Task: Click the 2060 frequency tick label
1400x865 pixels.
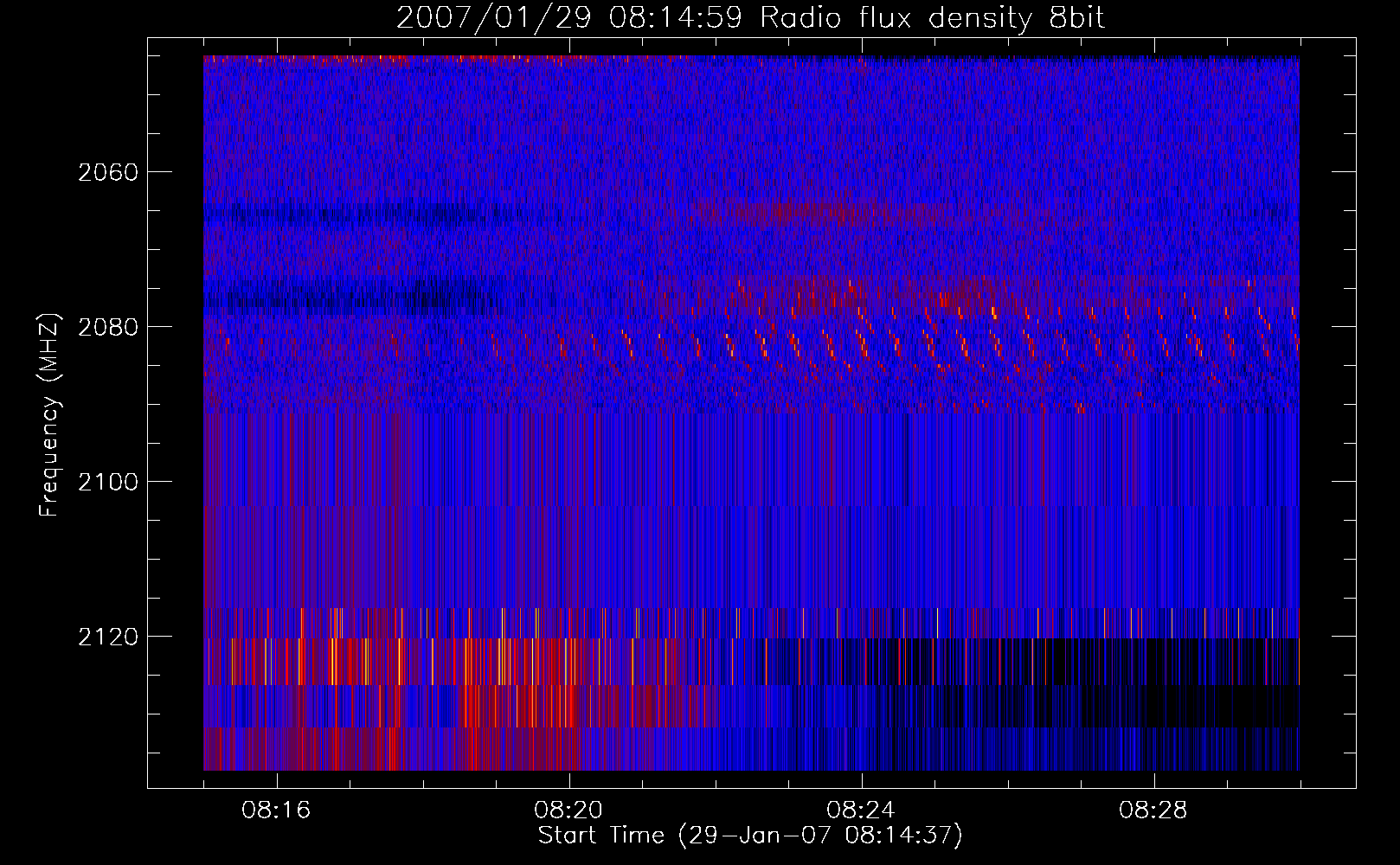Action: (108, 172)
